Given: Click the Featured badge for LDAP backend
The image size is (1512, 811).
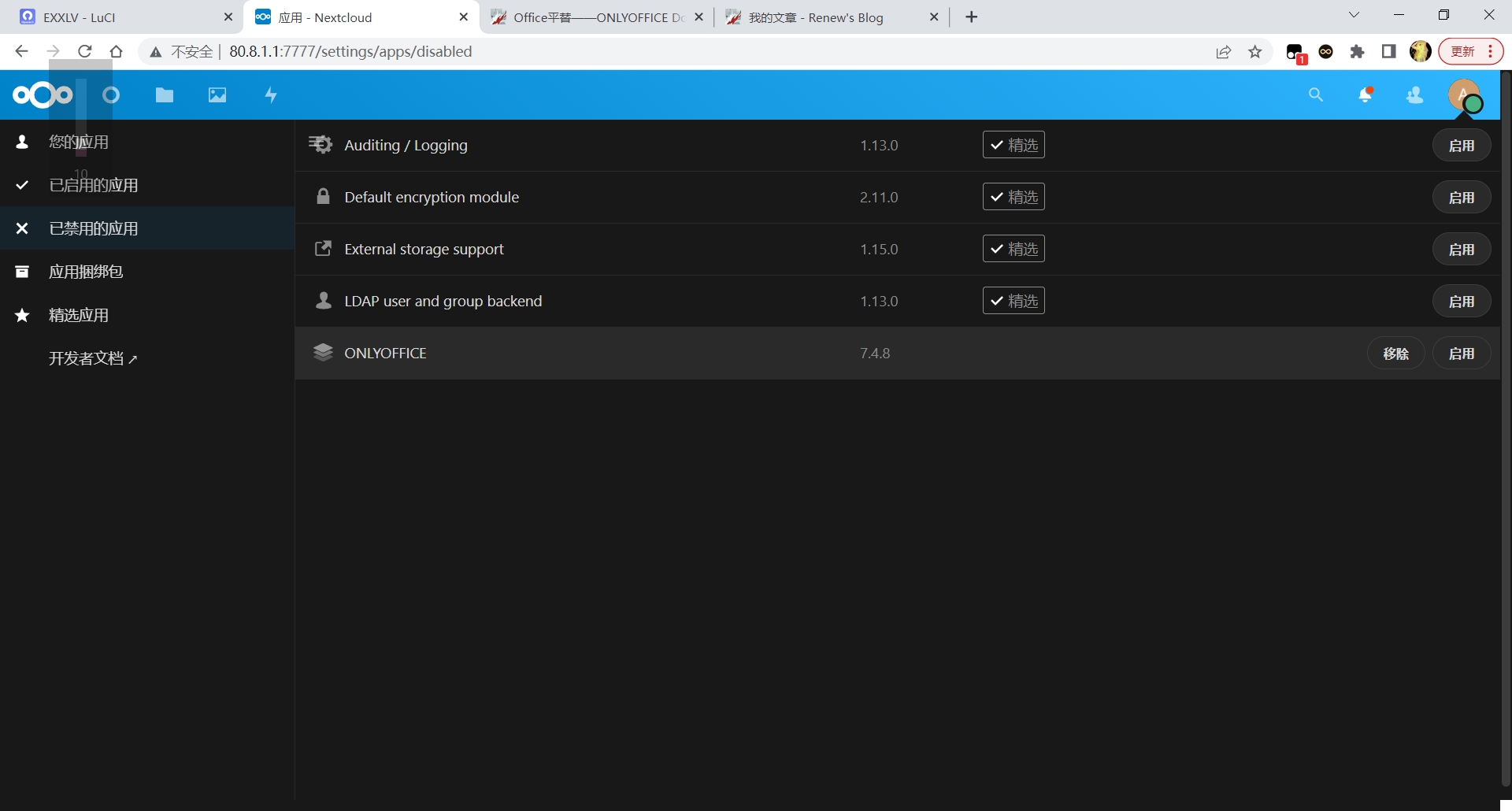Looking at the screenshot, I should 1014,301.
